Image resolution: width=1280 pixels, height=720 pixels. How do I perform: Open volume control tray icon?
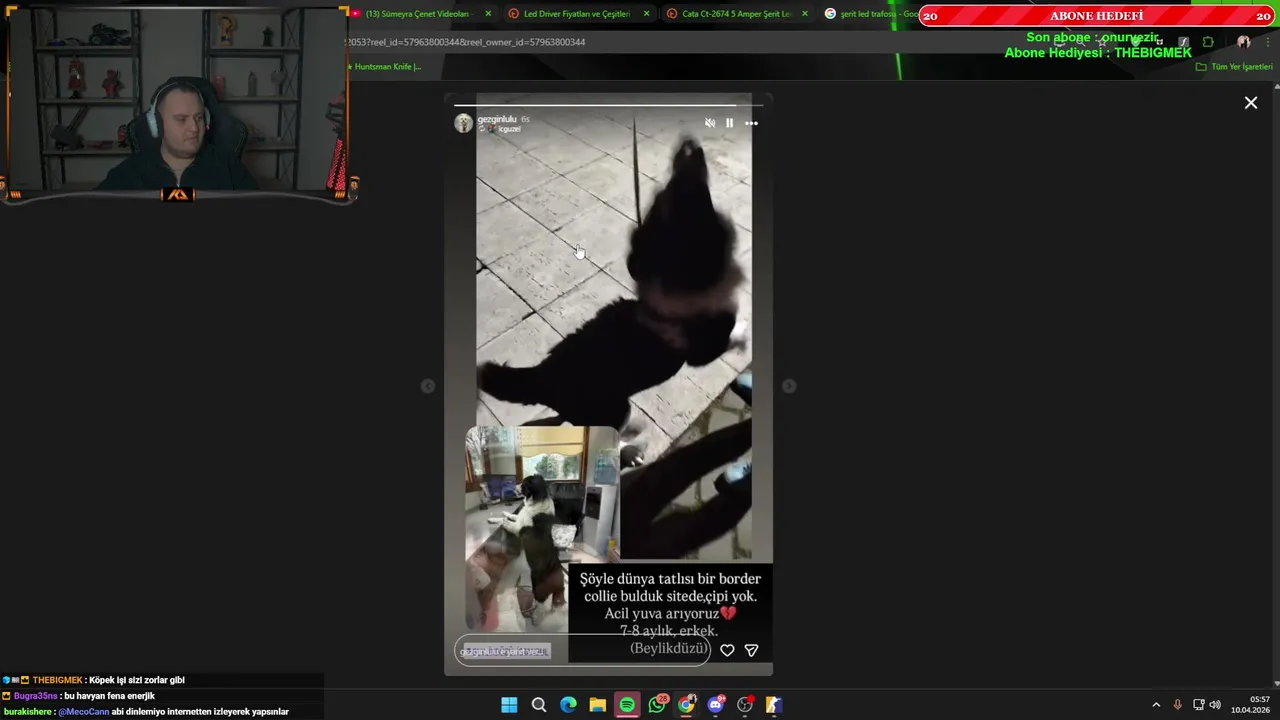1215,705
